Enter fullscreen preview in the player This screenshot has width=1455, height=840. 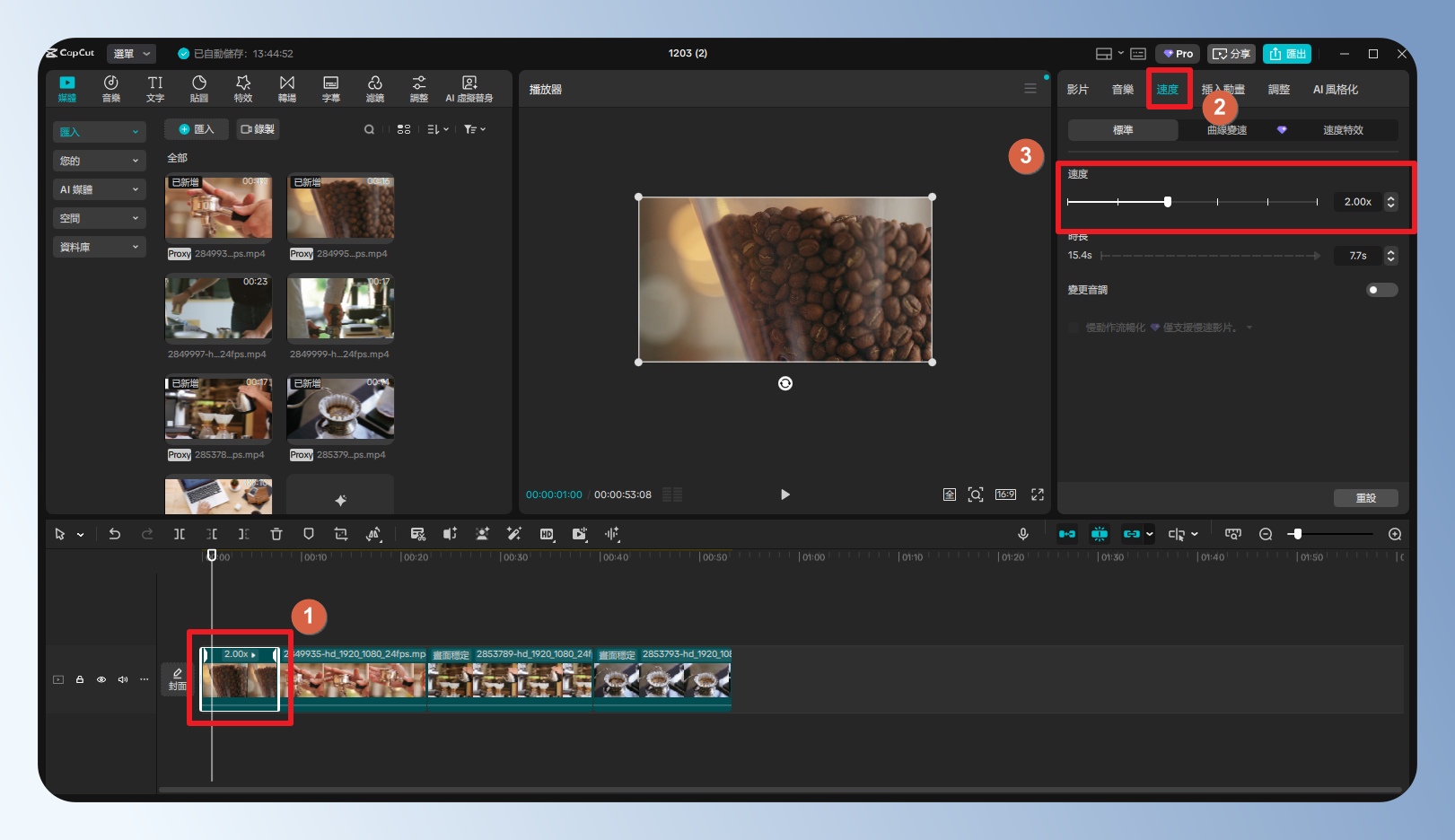[x=1038, y=494]
